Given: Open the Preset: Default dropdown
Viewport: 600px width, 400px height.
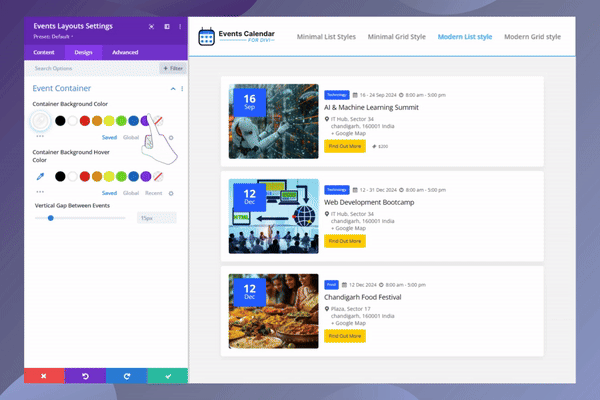Looking at the screenshot, I should [53, 37].
